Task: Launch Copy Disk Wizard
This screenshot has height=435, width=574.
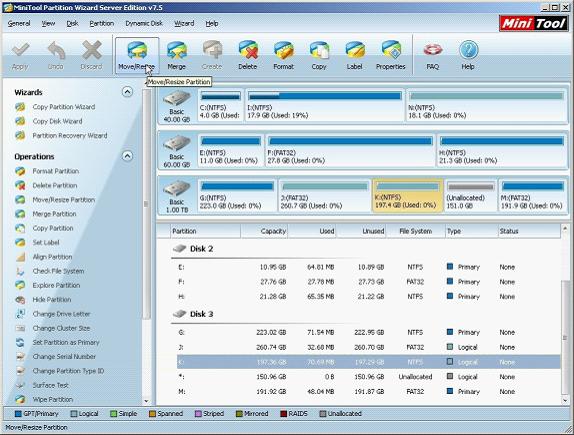Action: click(57, 121)
